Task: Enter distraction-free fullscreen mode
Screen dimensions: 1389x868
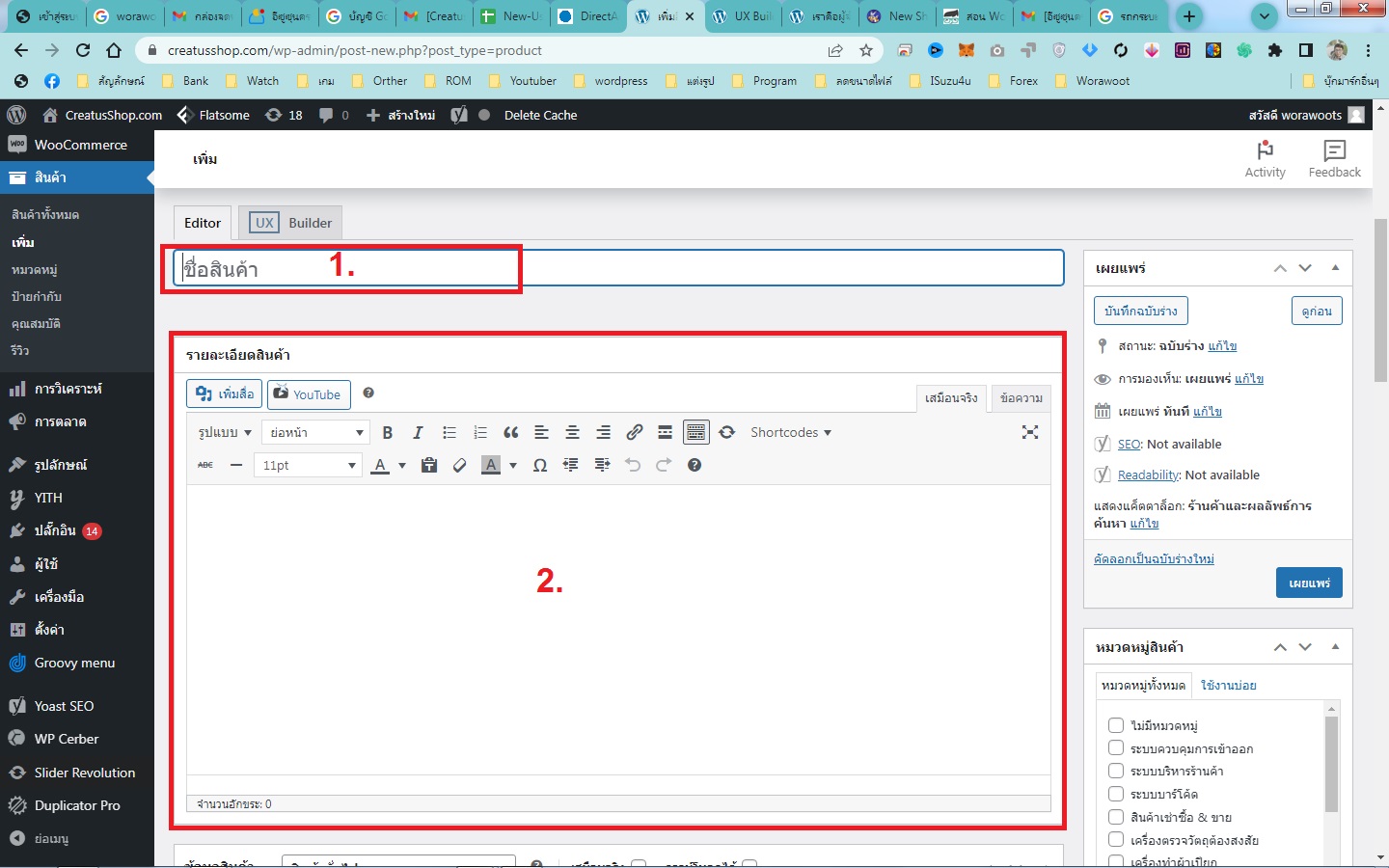Action: pyautogui.click(x=1030, y=433)
